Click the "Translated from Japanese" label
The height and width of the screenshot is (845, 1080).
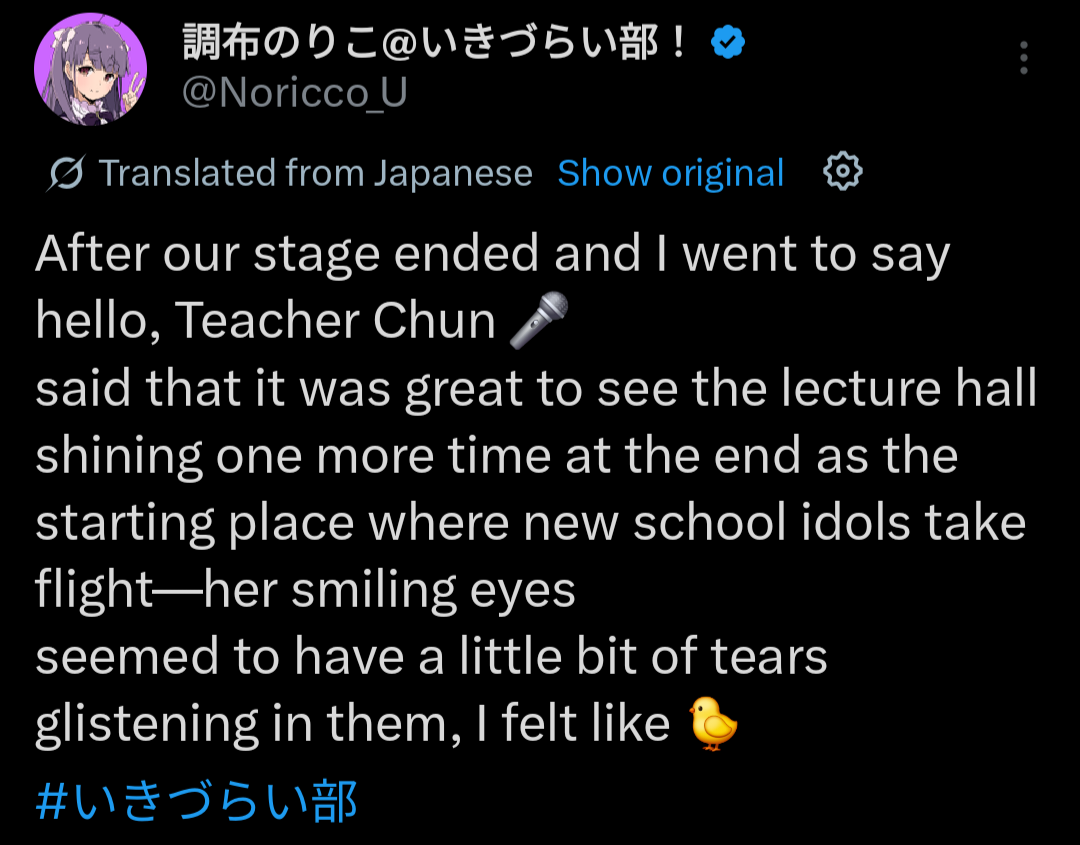tap(315, 173)
